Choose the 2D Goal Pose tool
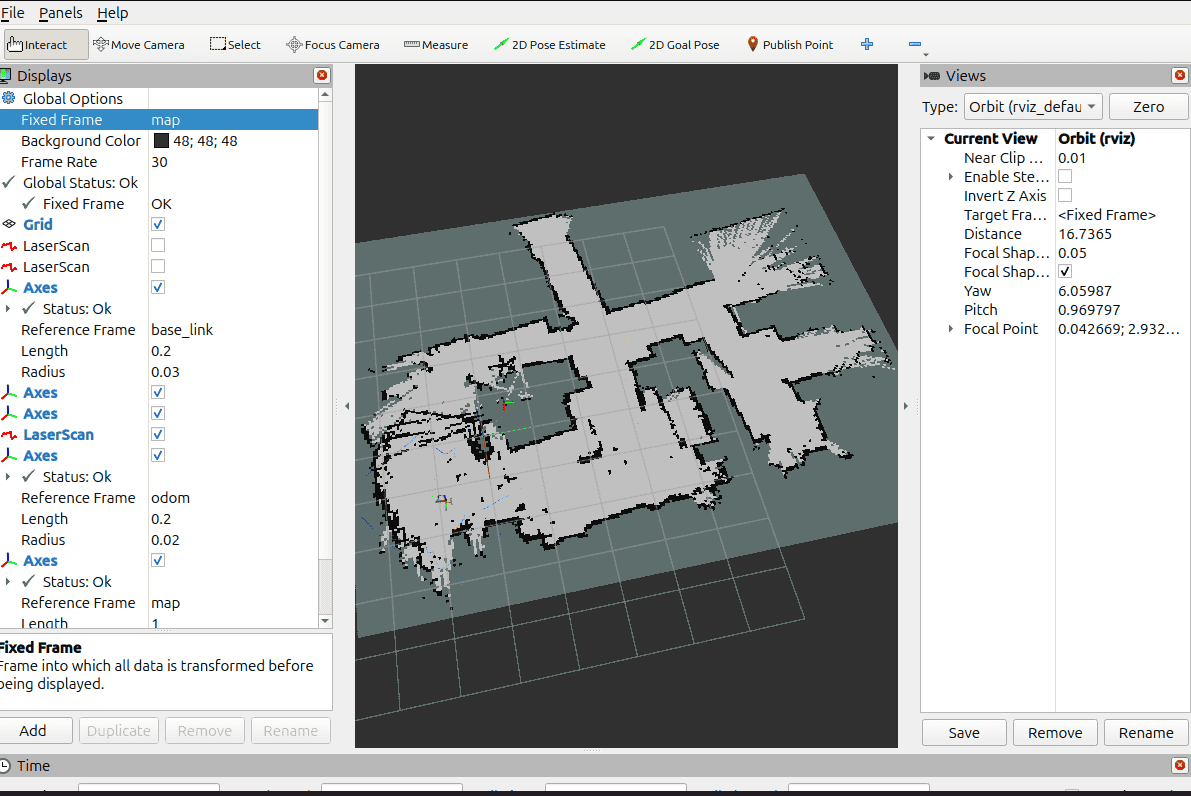Viewport: 1191px width, 796px height. [675, 44]
